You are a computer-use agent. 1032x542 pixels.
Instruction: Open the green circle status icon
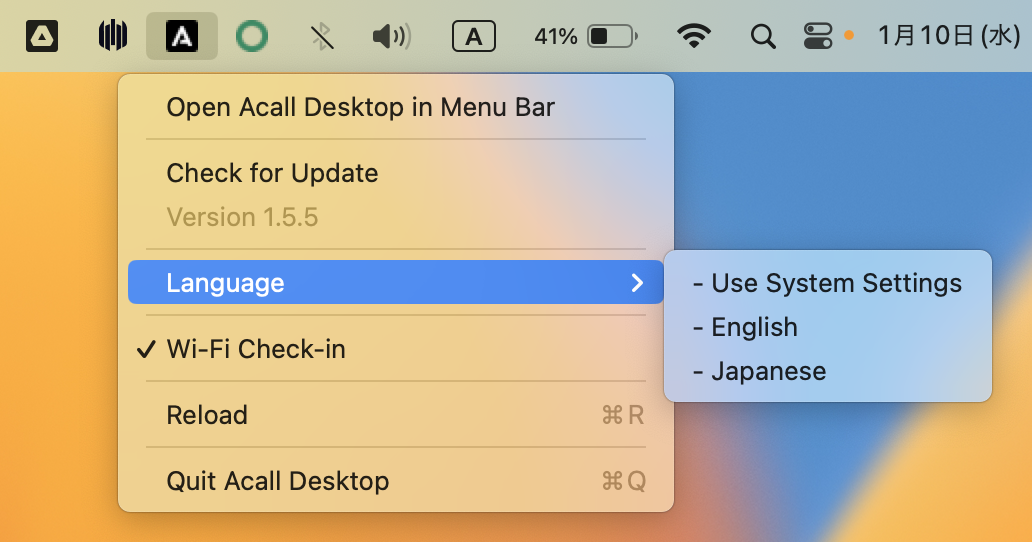[251, 36]
